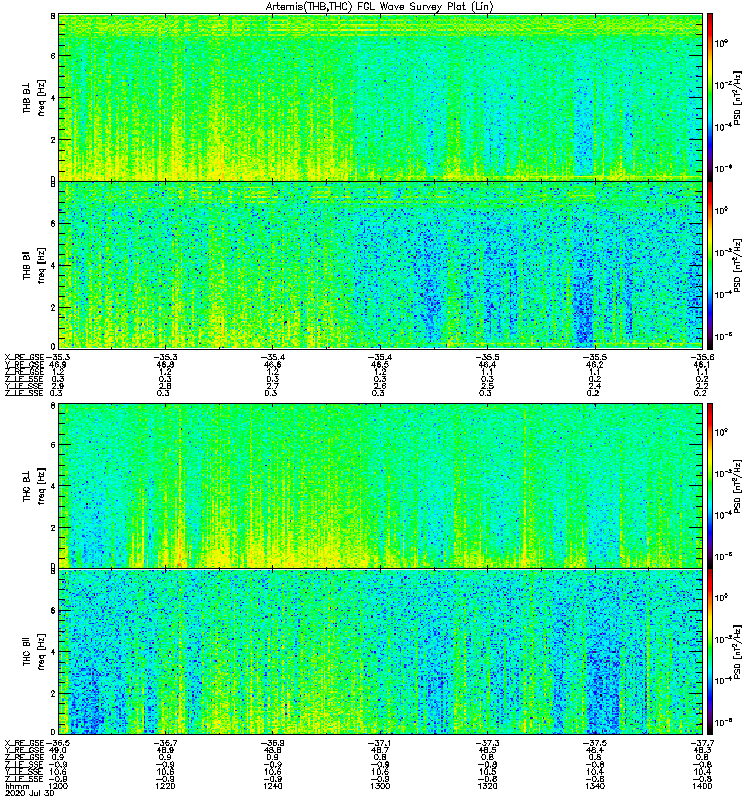750x800 pixels.
Task: Click the THC B∥ PSD color bar
Action: click(710, 652)
